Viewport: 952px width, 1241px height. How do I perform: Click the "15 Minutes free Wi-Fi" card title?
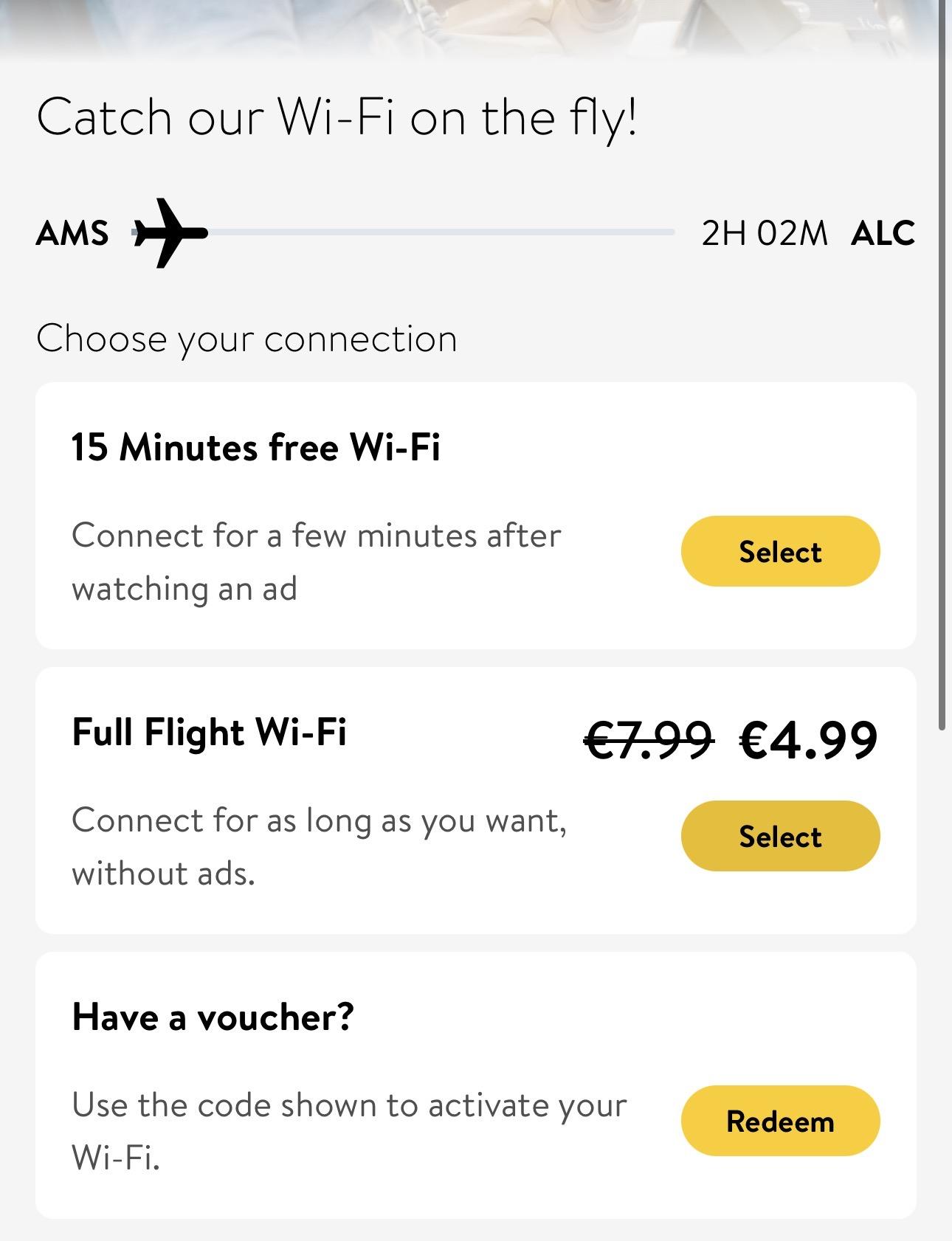point(255,447)
